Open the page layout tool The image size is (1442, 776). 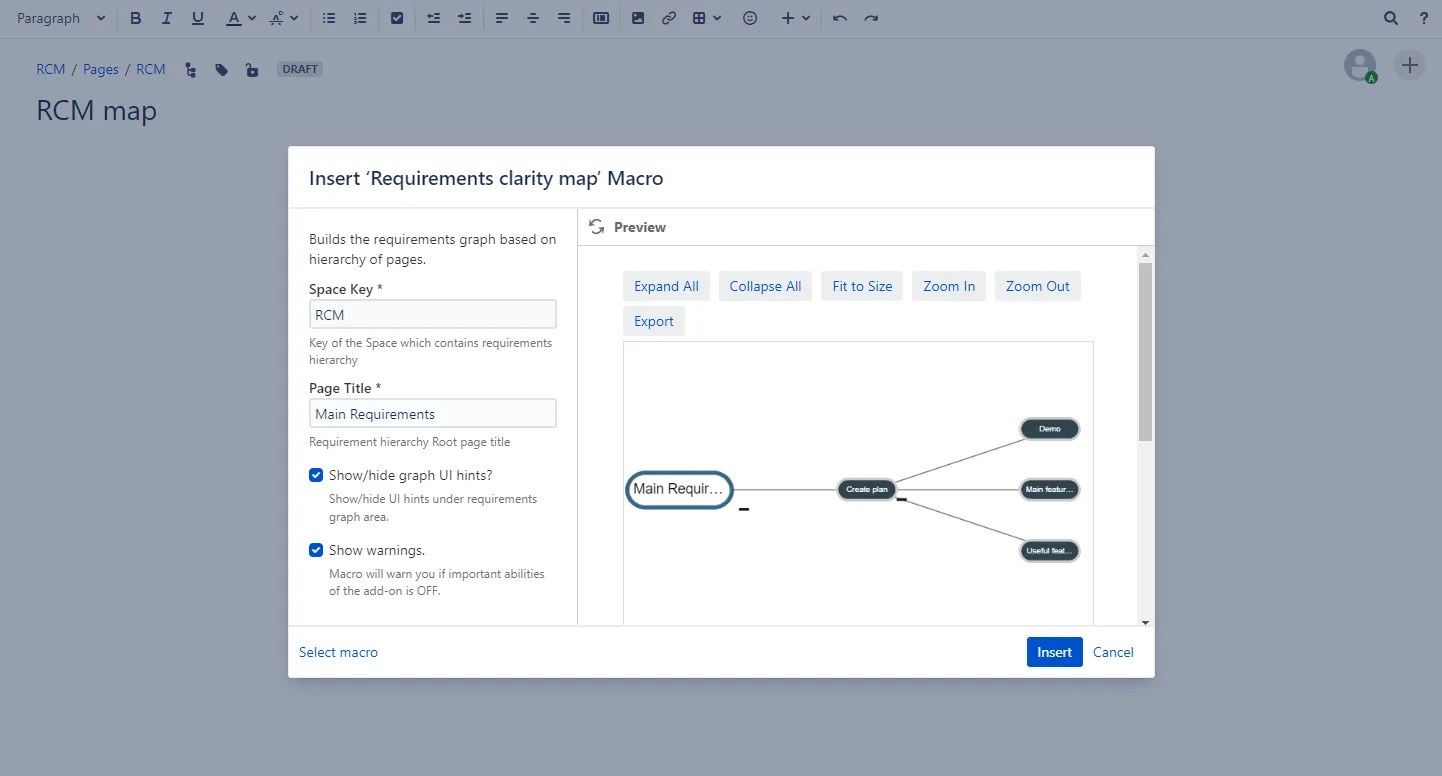tap(601, 18)
